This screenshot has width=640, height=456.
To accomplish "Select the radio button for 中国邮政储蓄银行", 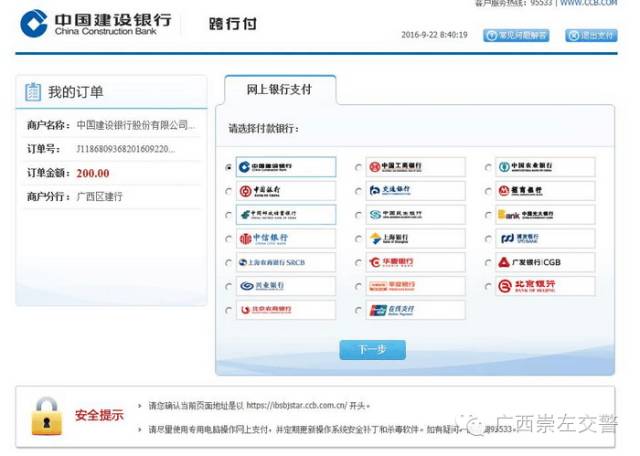I will 229,215.
